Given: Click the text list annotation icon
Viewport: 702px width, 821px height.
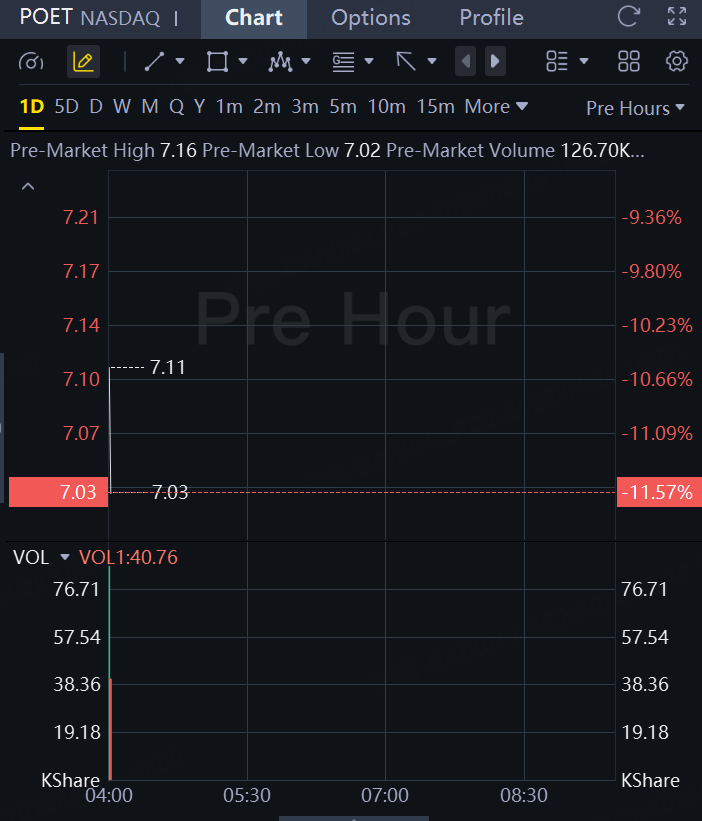Looking at the screenshot, I should coord(343,62).
